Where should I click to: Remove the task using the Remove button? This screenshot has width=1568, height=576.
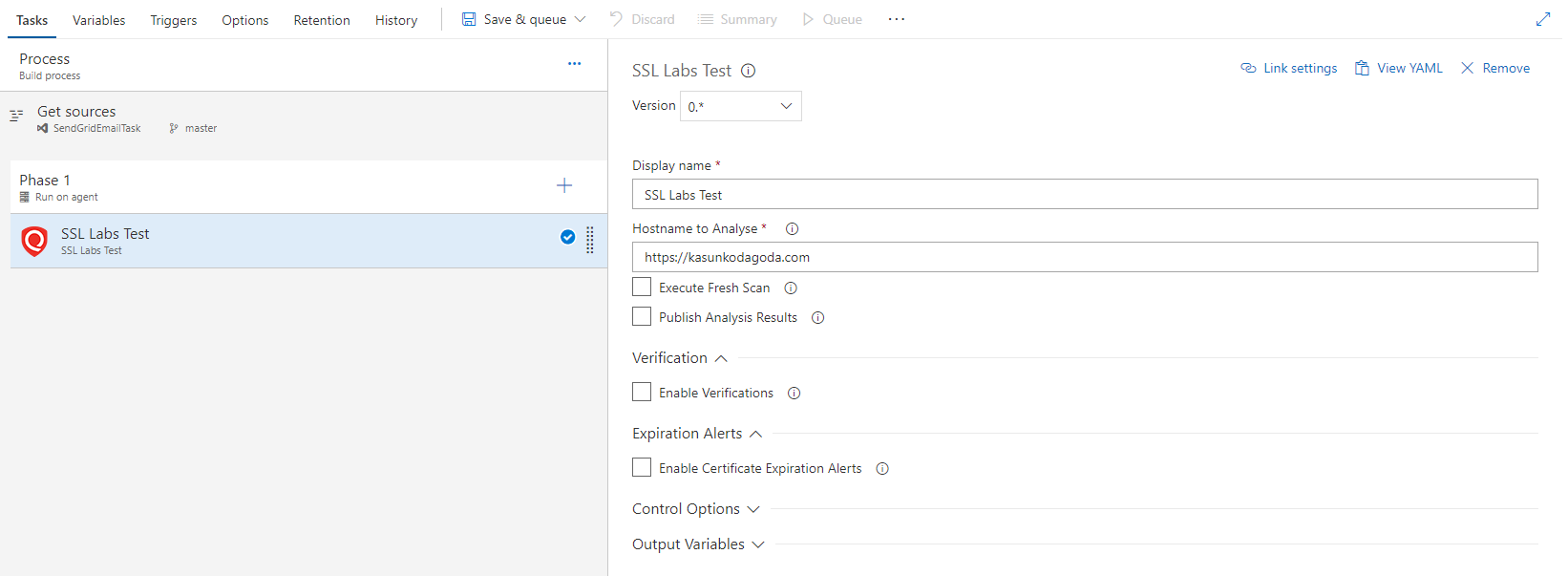point(1495,69)
